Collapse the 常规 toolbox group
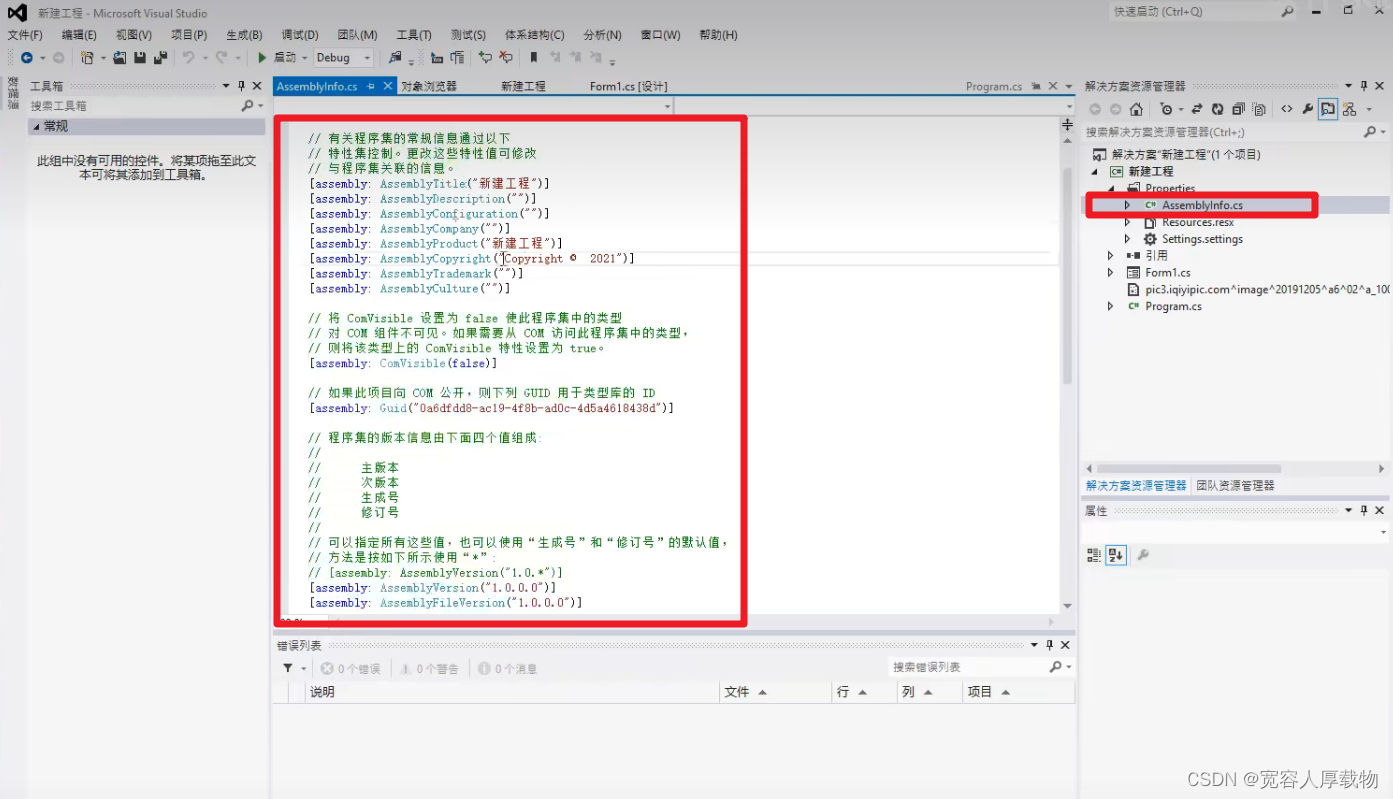 37,127
